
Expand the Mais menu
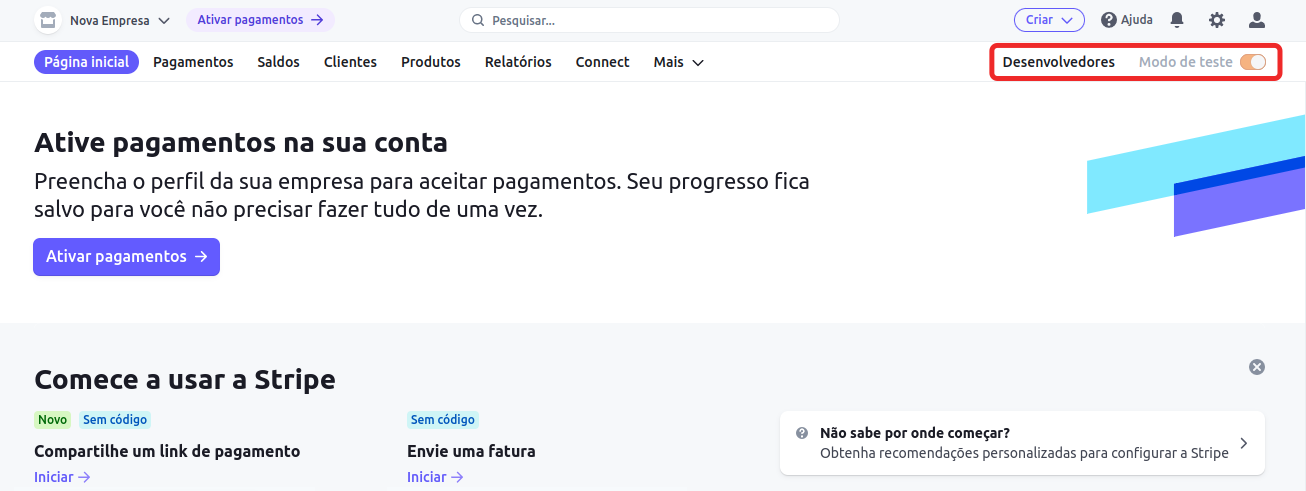click(679, 62)
